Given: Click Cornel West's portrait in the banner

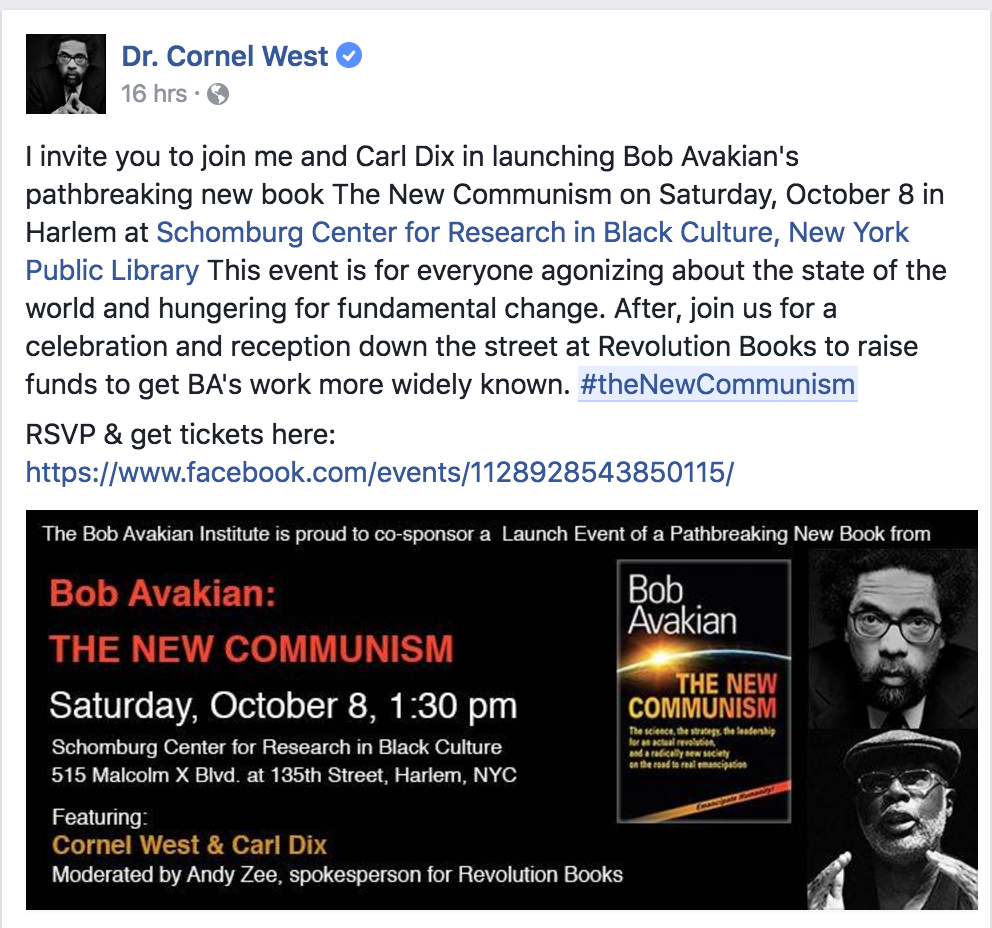Looking at the screenshot, I should click(893, 639).
